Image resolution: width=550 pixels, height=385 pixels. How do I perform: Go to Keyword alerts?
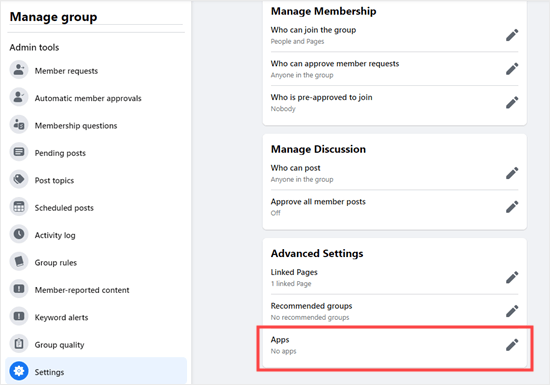point(96,317)
